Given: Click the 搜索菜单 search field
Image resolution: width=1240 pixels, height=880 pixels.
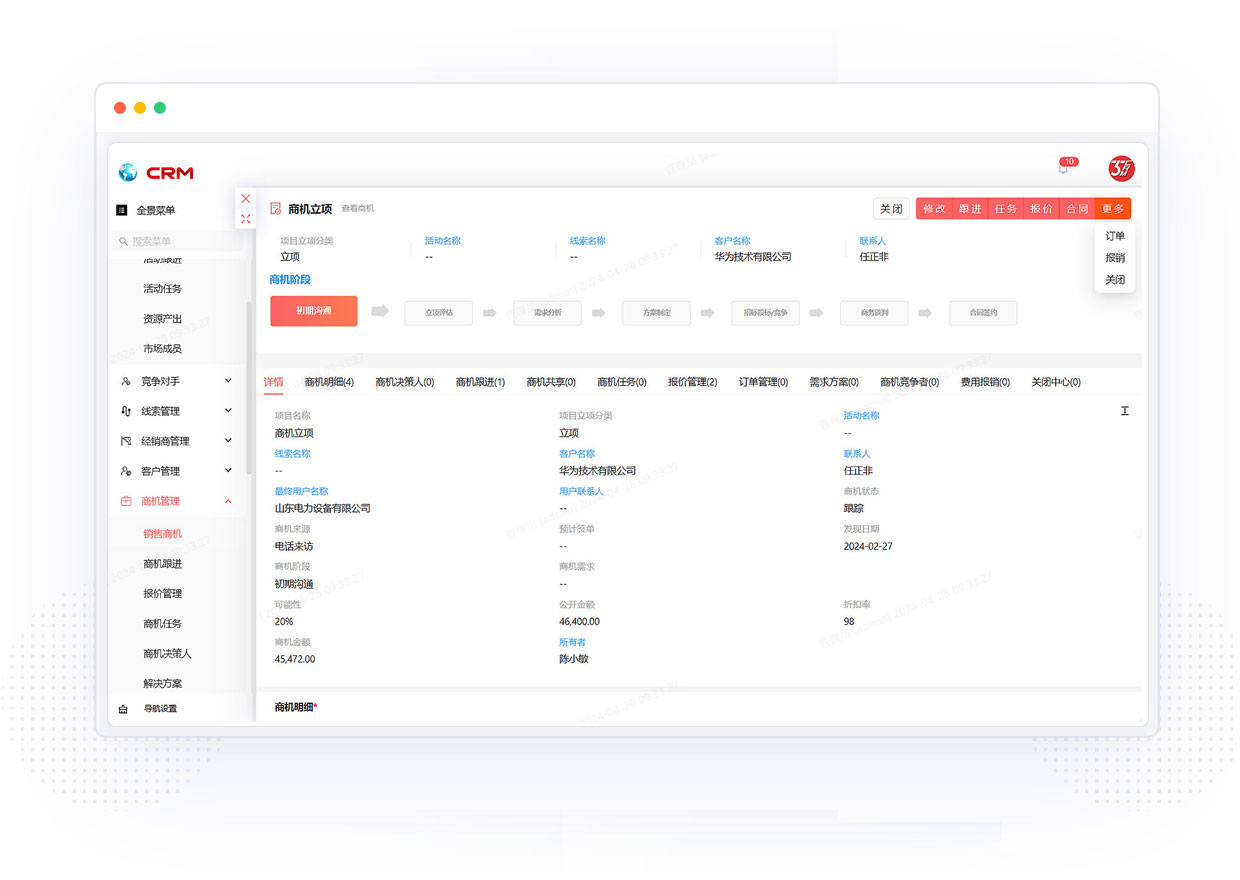Looking at the screenshot, I should [x=179, y=241].
